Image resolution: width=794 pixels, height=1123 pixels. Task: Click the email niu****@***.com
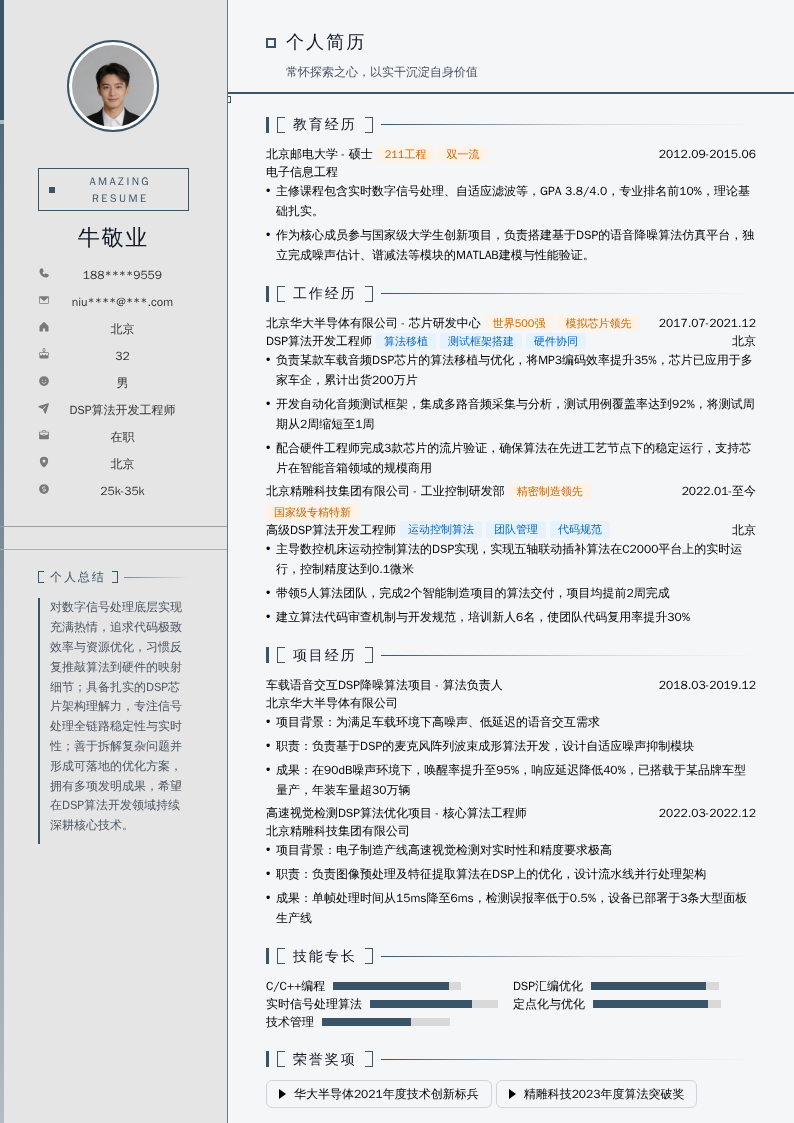(x=122, y=302)
